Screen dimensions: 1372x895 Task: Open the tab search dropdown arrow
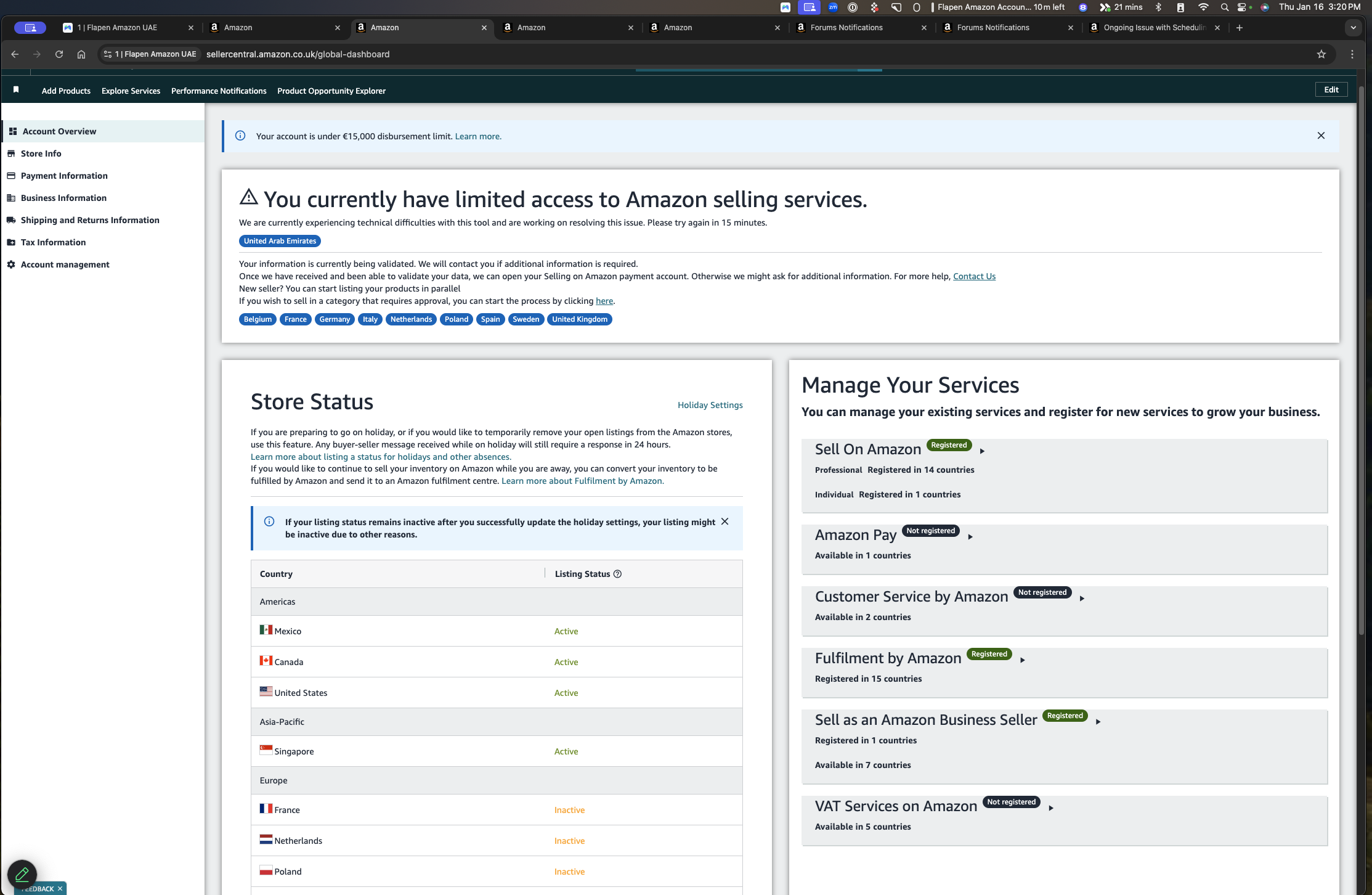point(1353,28)
